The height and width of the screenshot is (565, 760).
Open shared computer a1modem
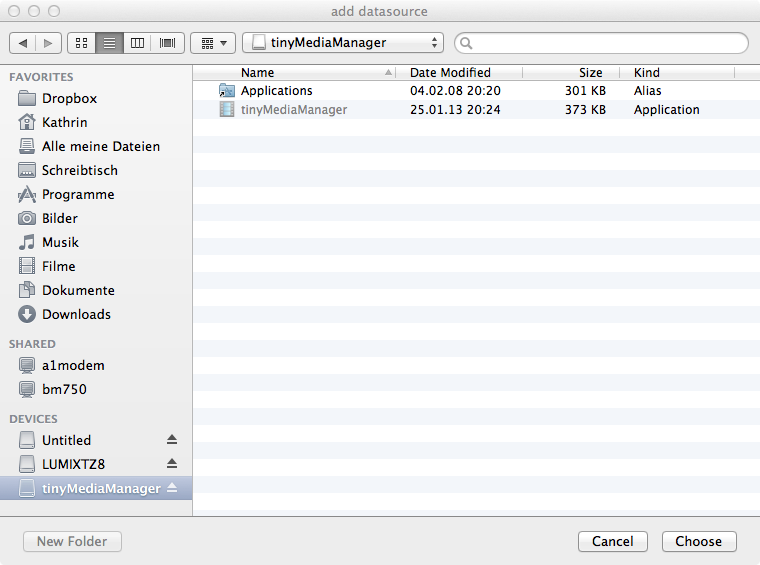[x=73, y=365]
